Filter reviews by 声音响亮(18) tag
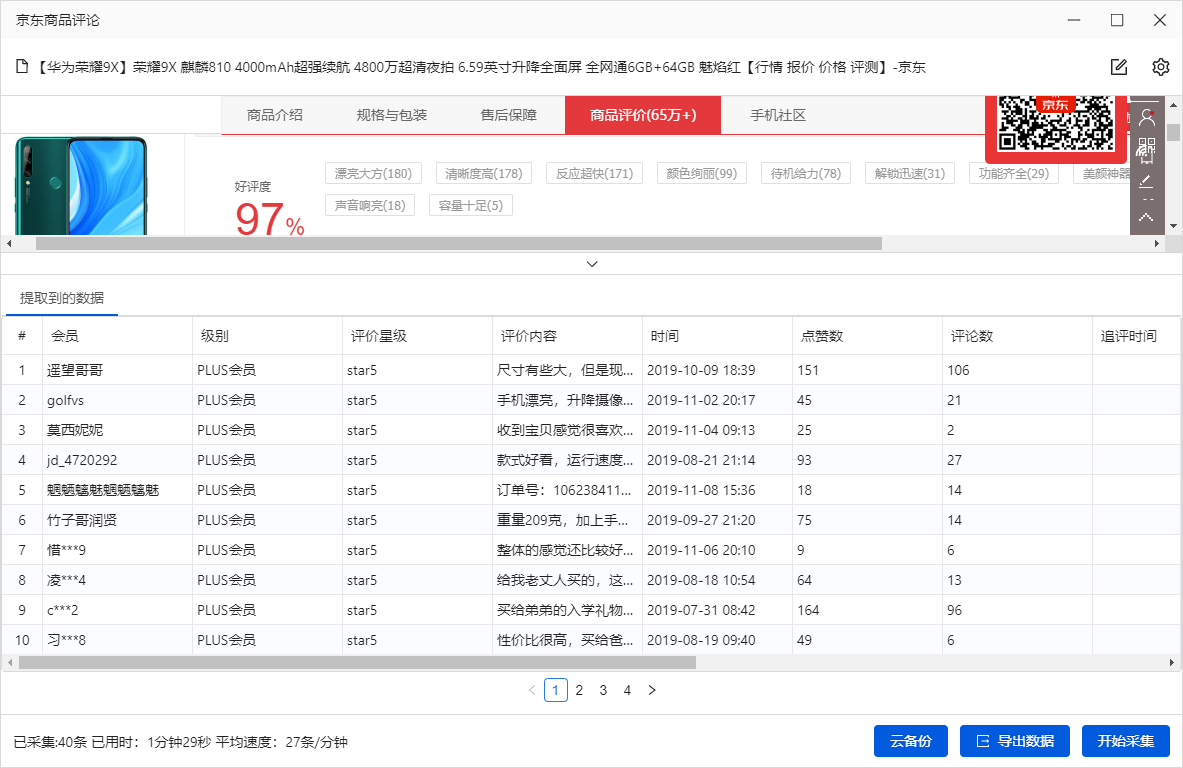The width and height of the screenshot is (1183, 768). (x=370, y=205)
